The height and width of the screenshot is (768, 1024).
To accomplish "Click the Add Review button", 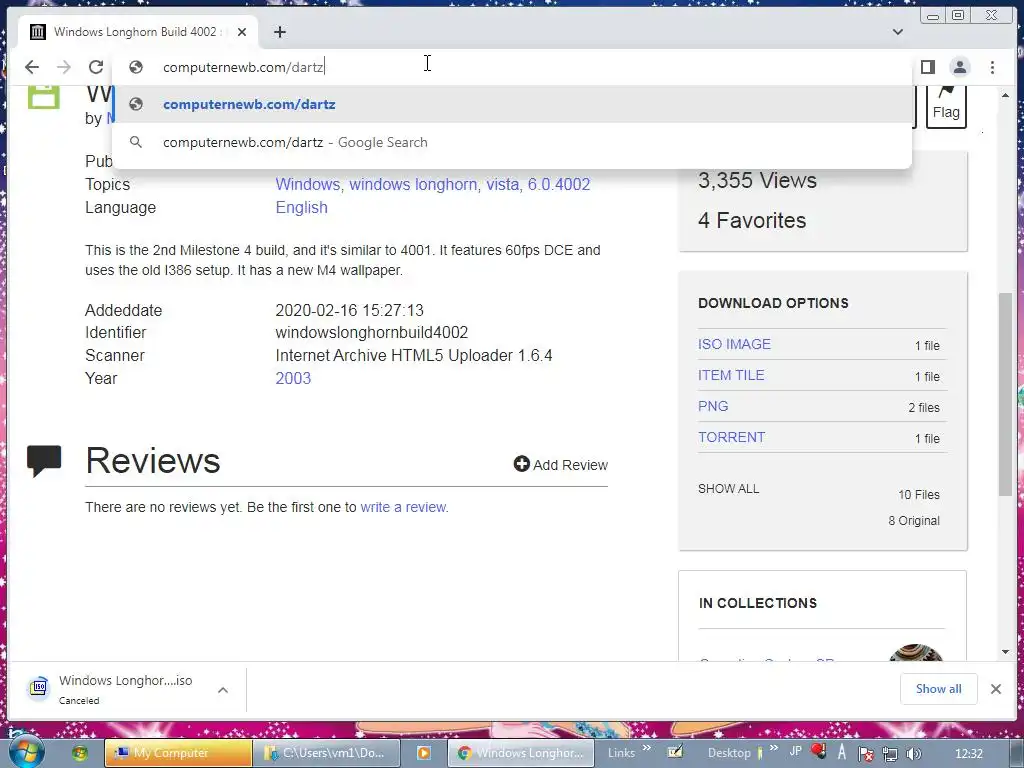I will 560,464.
